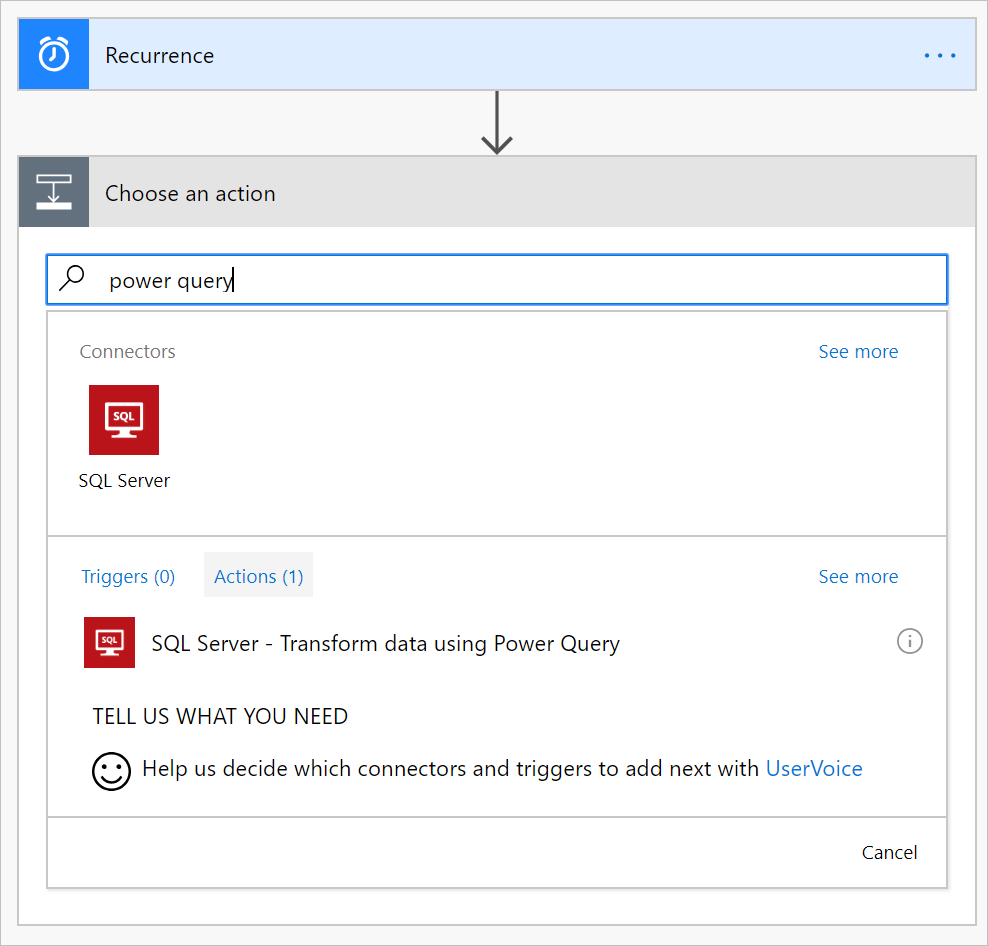The width and height of the screenshot is (988, 946).
Task: Open the Recurrence step ellipsis menu
Action: (x=939, y=56)
